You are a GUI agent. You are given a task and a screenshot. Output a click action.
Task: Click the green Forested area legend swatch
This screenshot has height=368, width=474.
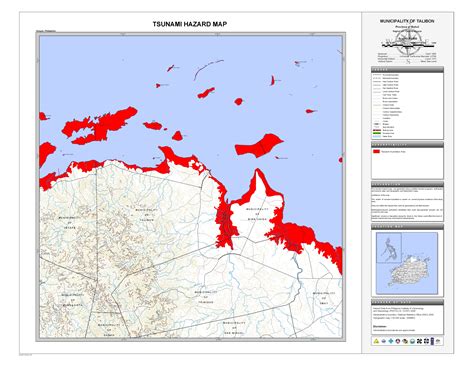(377, 133)
